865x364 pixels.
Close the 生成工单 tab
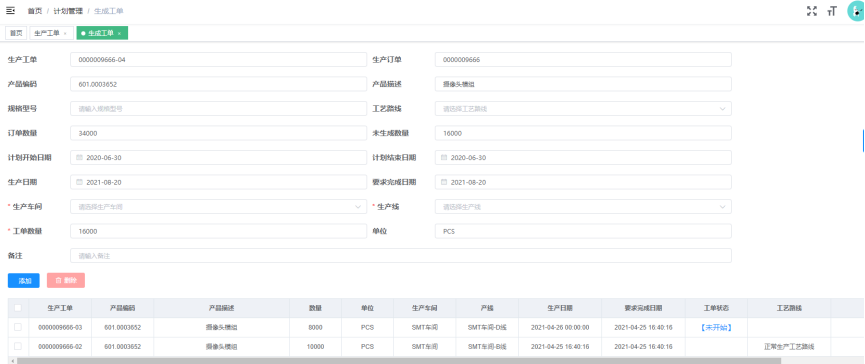point(119,34)
